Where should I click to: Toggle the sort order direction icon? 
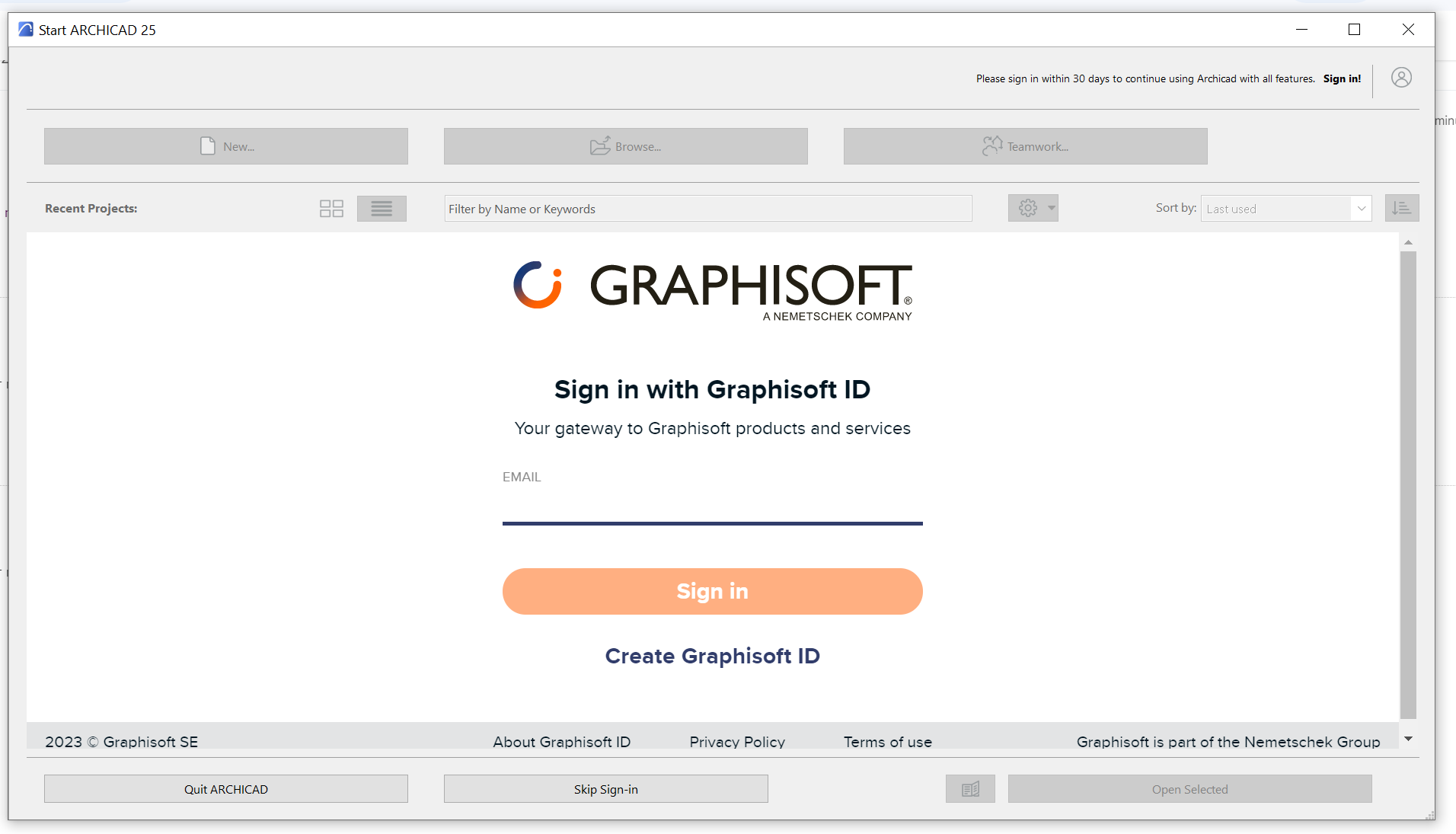pyautogui.click(x=1401, y=208)
